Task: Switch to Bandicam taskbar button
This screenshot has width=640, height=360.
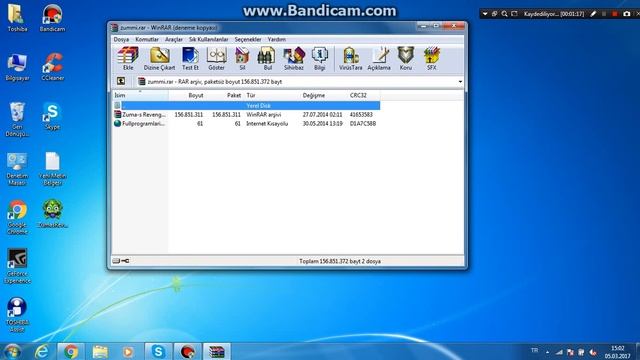Action: pos(187,352)
